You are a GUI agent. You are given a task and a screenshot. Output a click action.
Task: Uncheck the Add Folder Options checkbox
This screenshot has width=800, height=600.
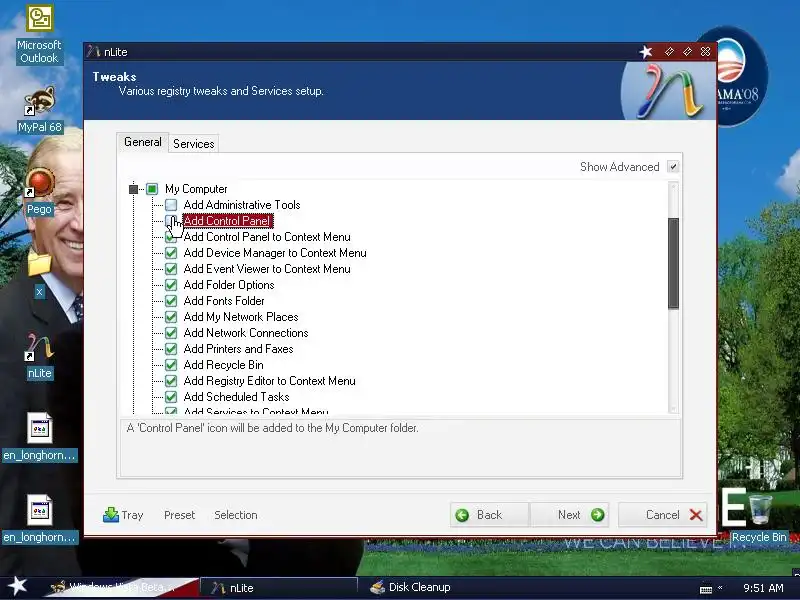coord(171,285)
